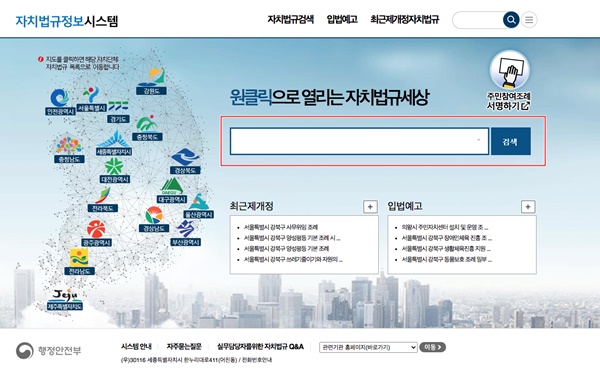The image size is (600, 381).
Task: Select 제주특별자치도 Jeju emblem on the map
Action: 65,300
